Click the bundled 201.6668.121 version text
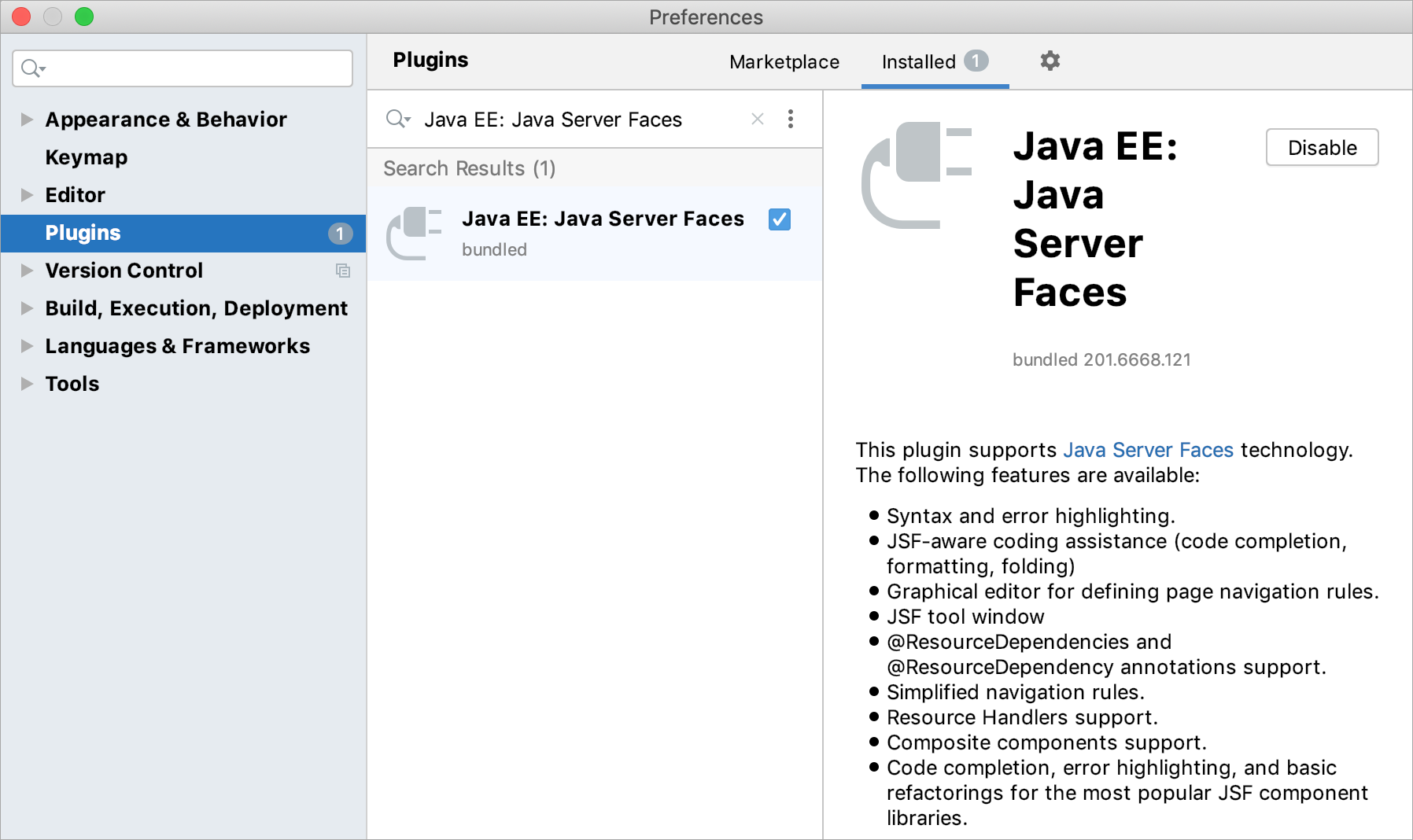This screenshot has width=1413, height=840. [x=1101, y=359]
